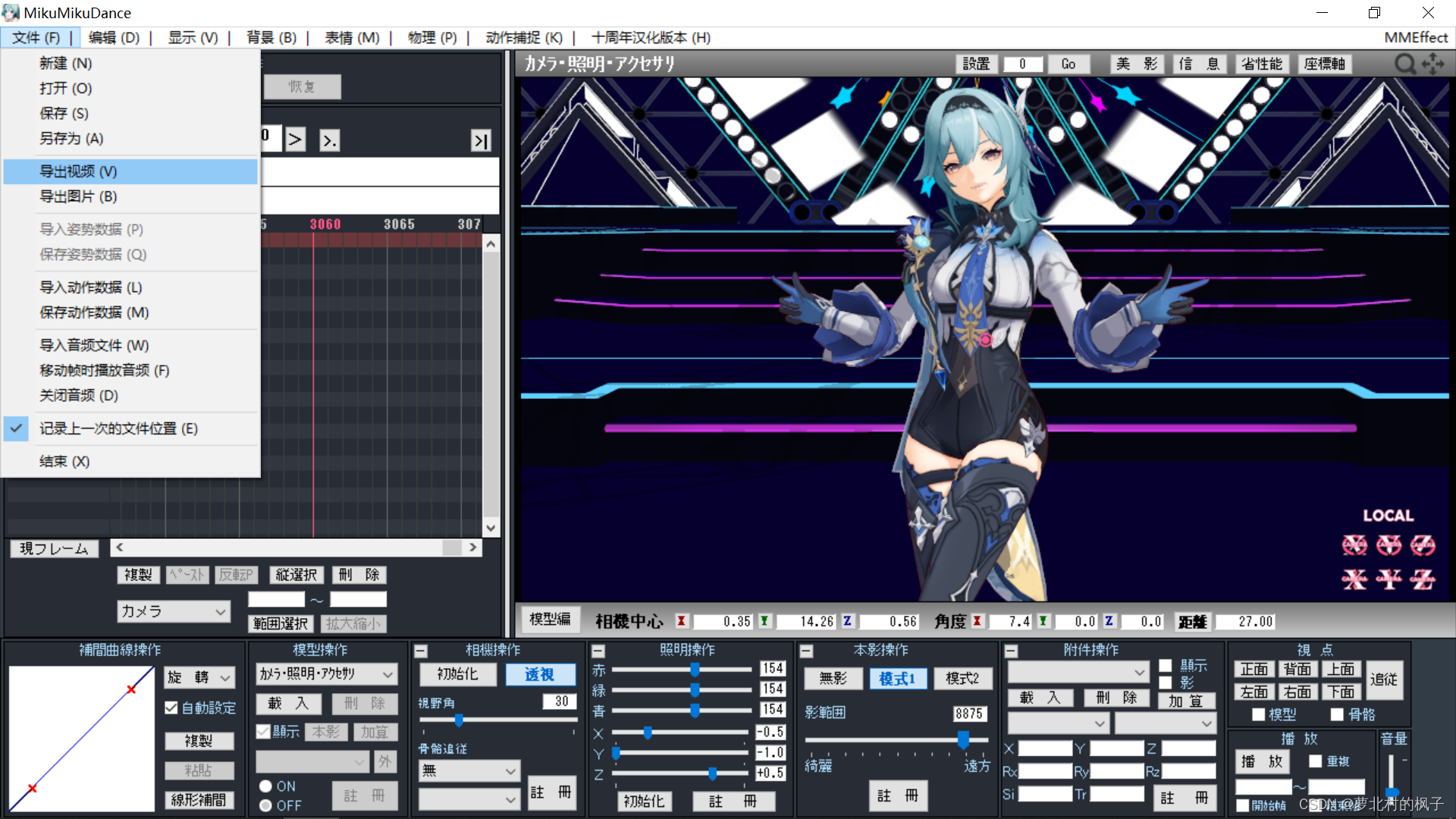Click the 模式2 shadow mode button

coord(962,679)
